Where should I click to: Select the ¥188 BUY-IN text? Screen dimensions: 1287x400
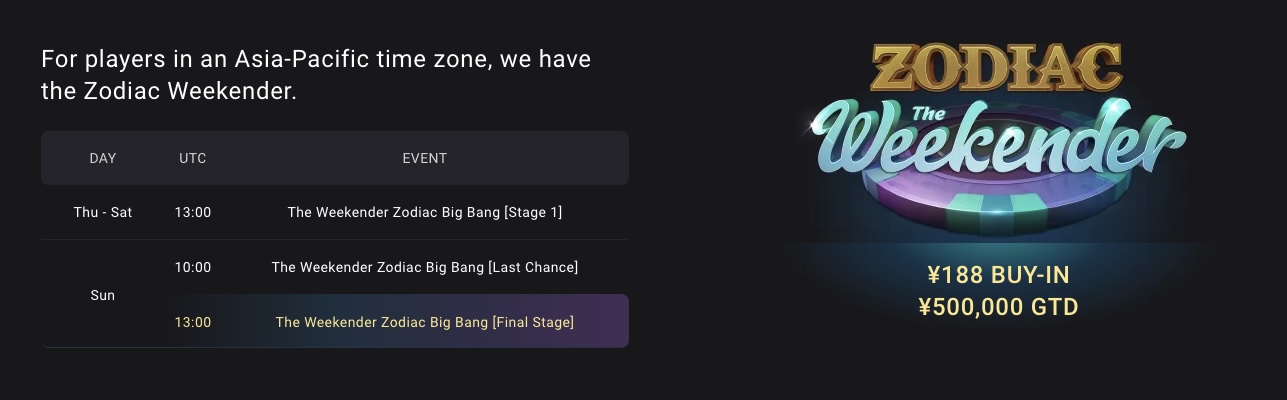pos(998,275)
